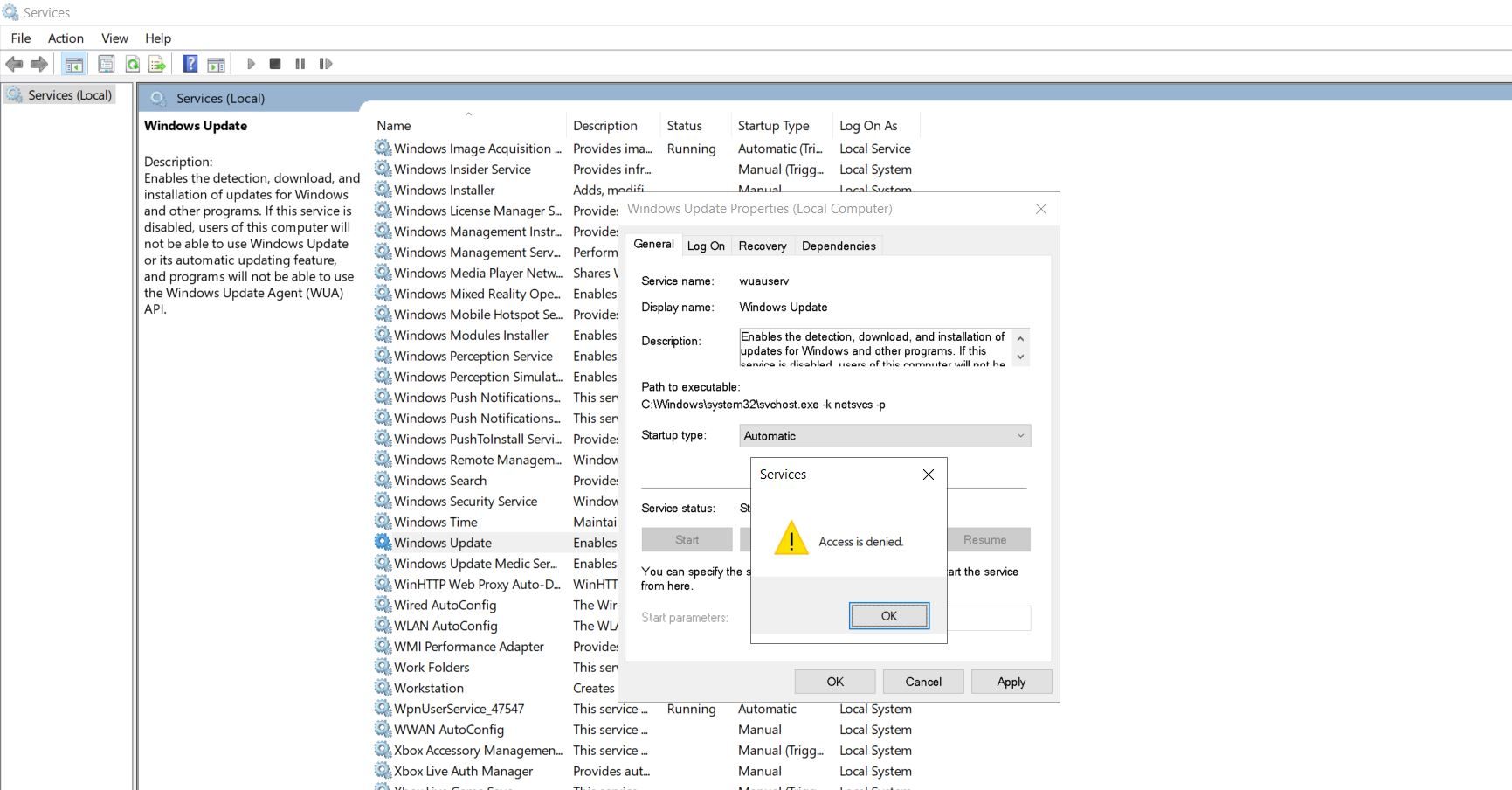Switch to the Log On tab
Image resolution: width=1512 pixels, height=790 pixels.
[x=706, y=246]
